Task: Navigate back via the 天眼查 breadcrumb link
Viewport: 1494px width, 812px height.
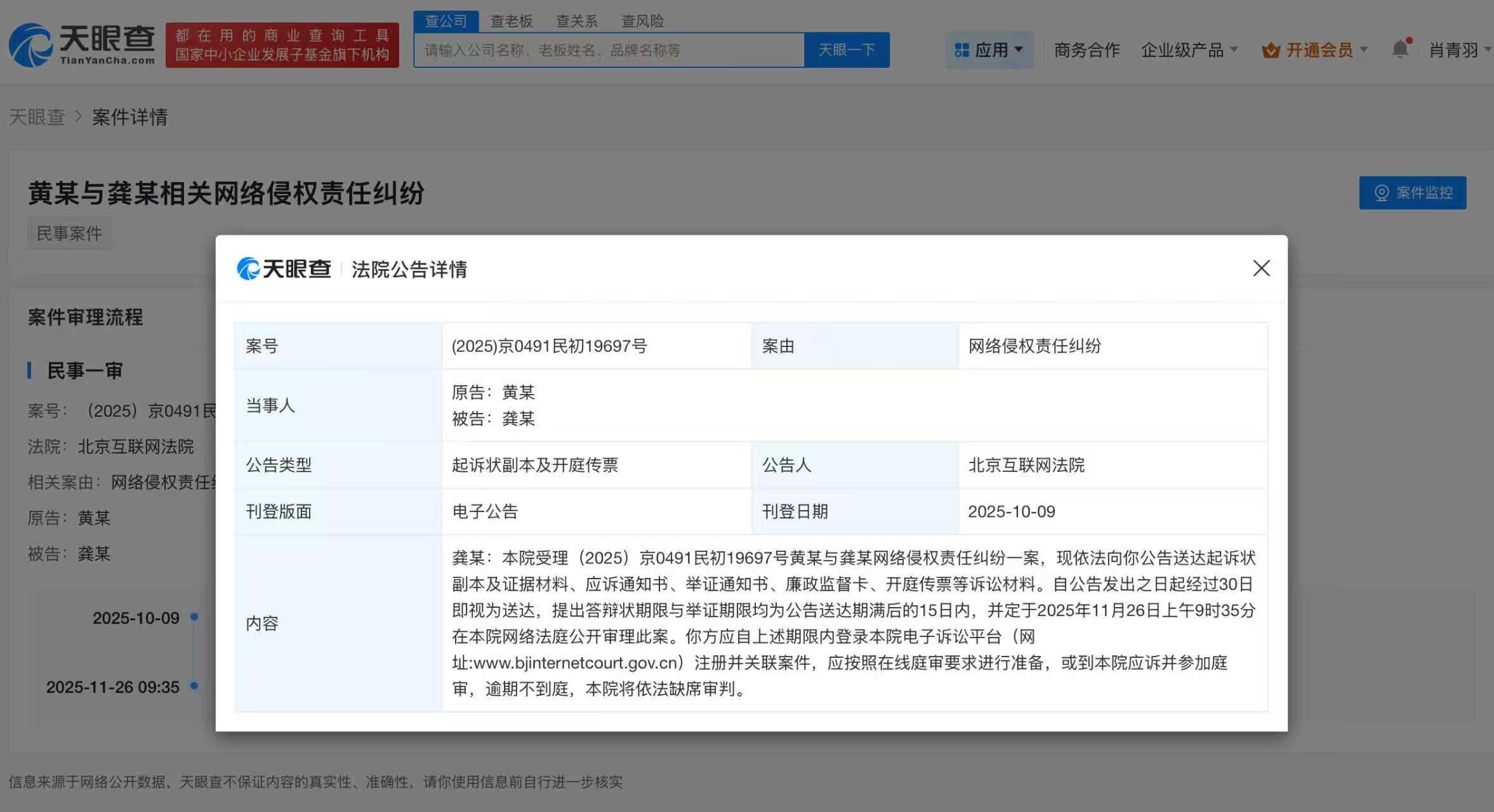Action: point(37,117)
